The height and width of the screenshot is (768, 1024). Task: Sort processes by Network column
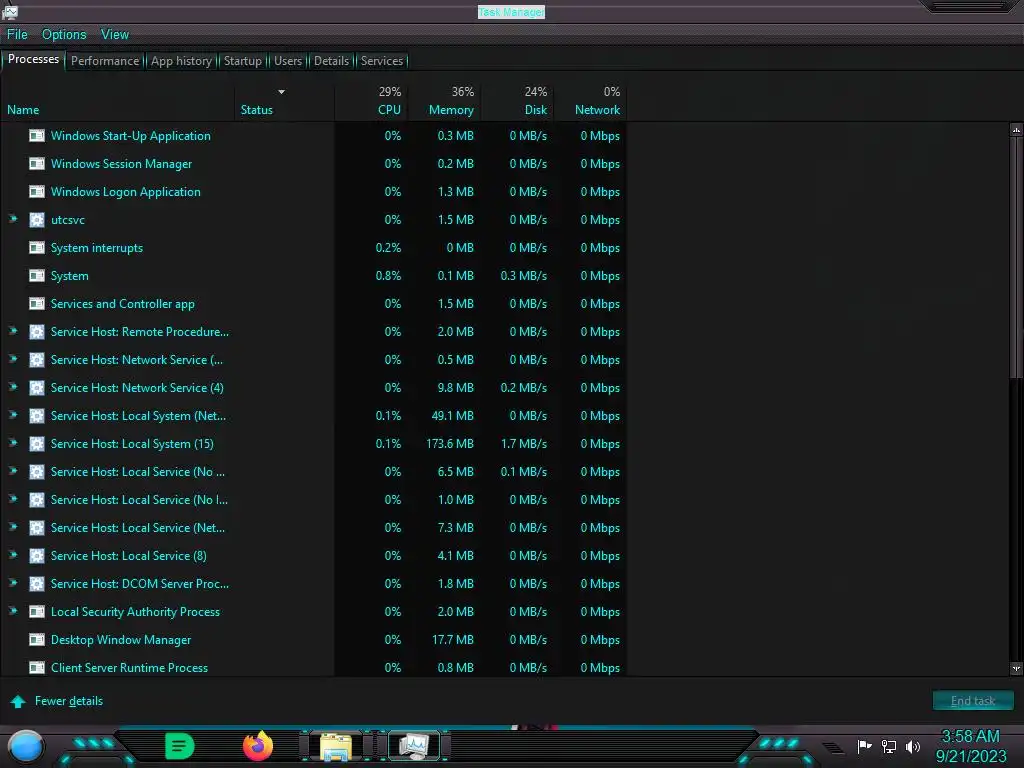click(590, 101)
